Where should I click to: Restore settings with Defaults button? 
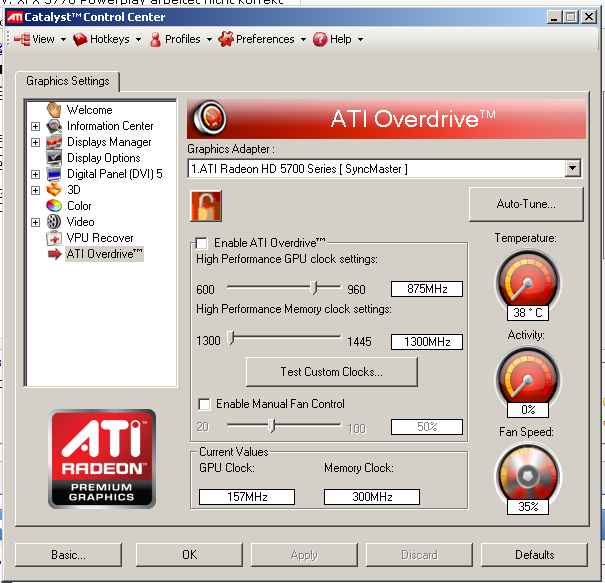pos(534,555)
